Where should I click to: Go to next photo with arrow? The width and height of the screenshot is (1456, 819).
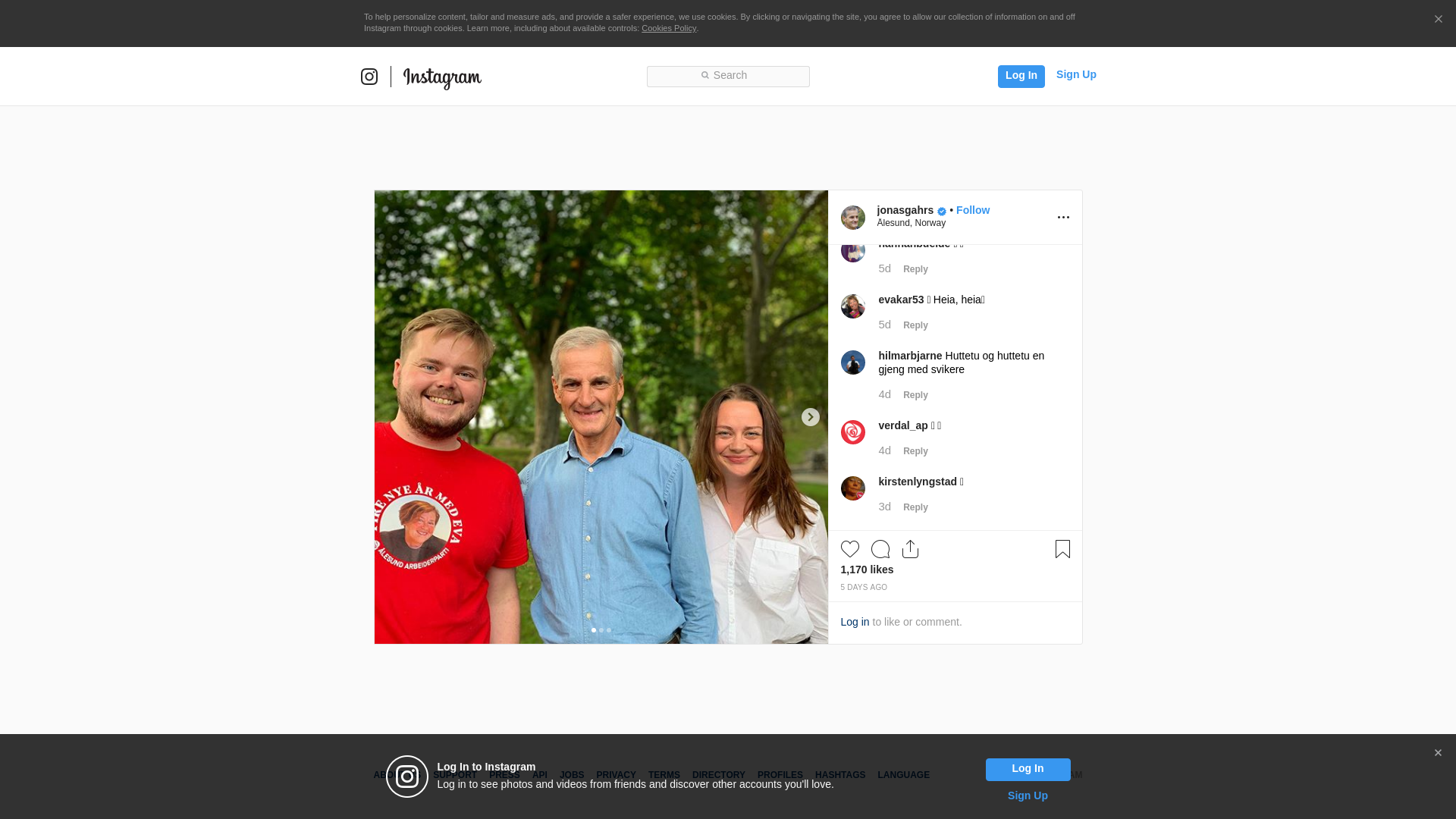[x=810, y=417]
